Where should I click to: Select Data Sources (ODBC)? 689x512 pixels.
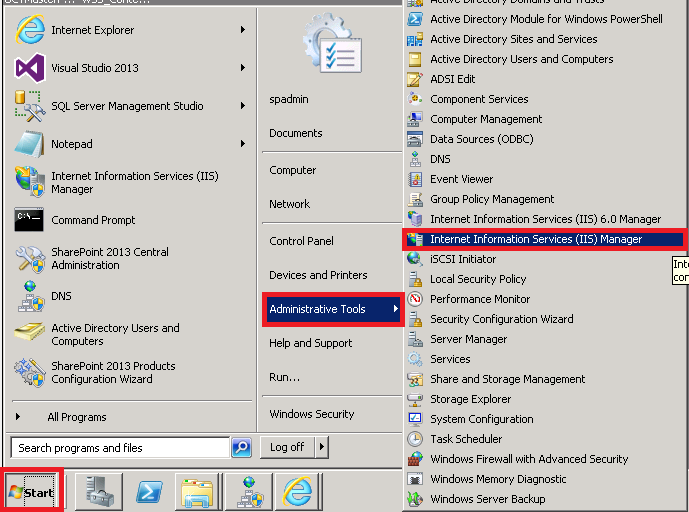(x=482, y=139)
